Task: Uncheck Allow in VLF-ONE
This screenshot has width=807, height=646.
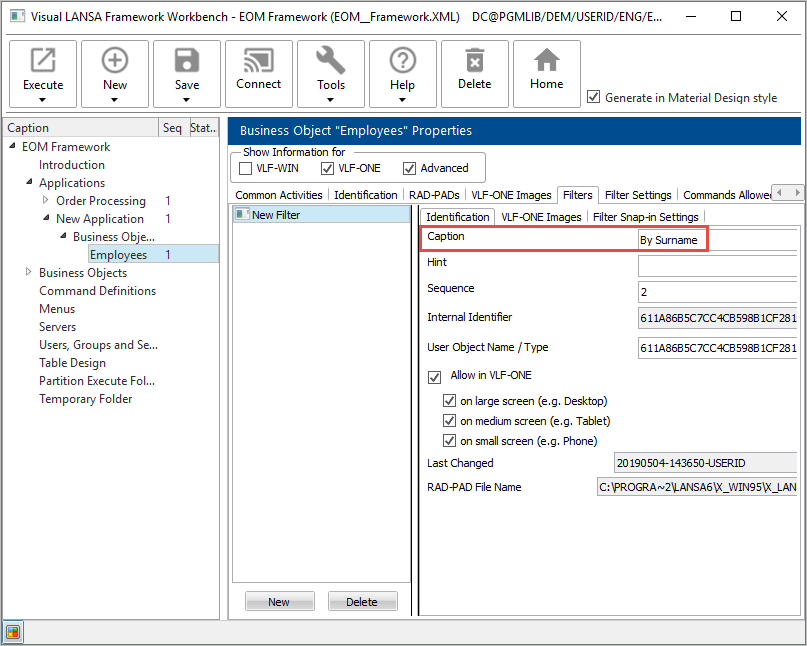Action: [434, 377]
